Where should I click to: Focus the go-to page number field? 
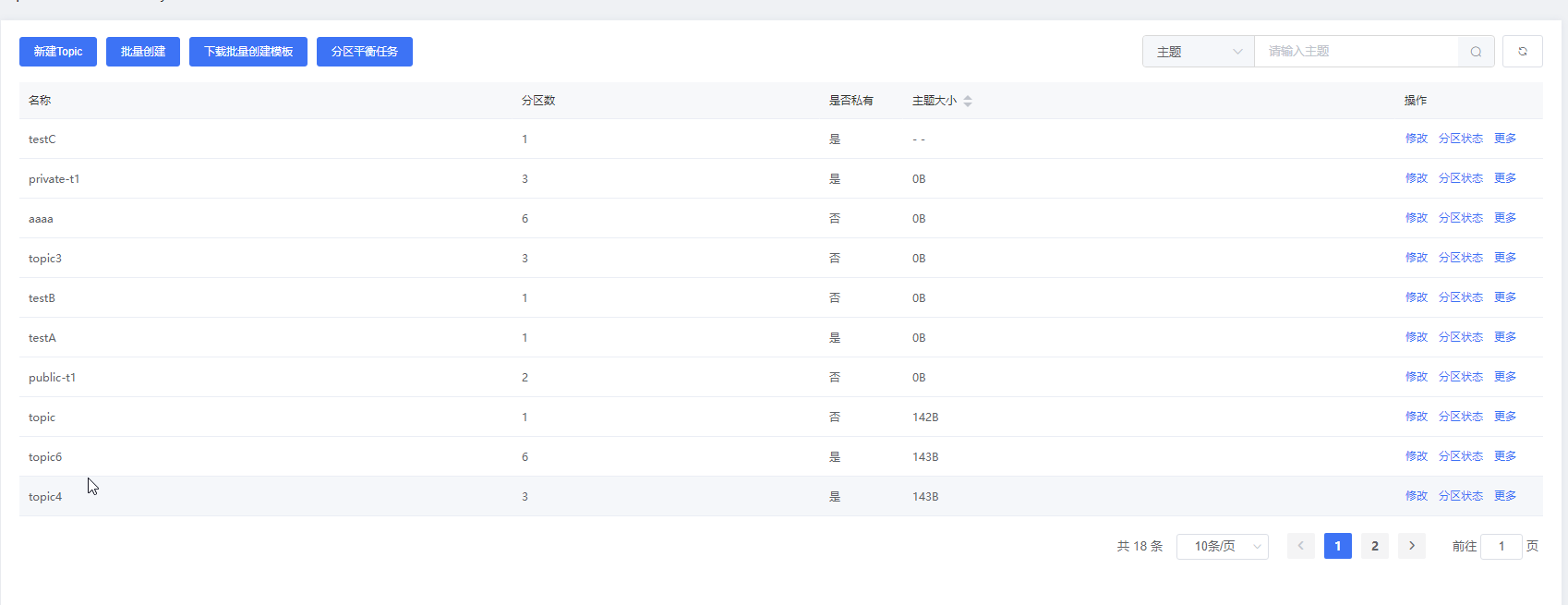[1502, 546]
